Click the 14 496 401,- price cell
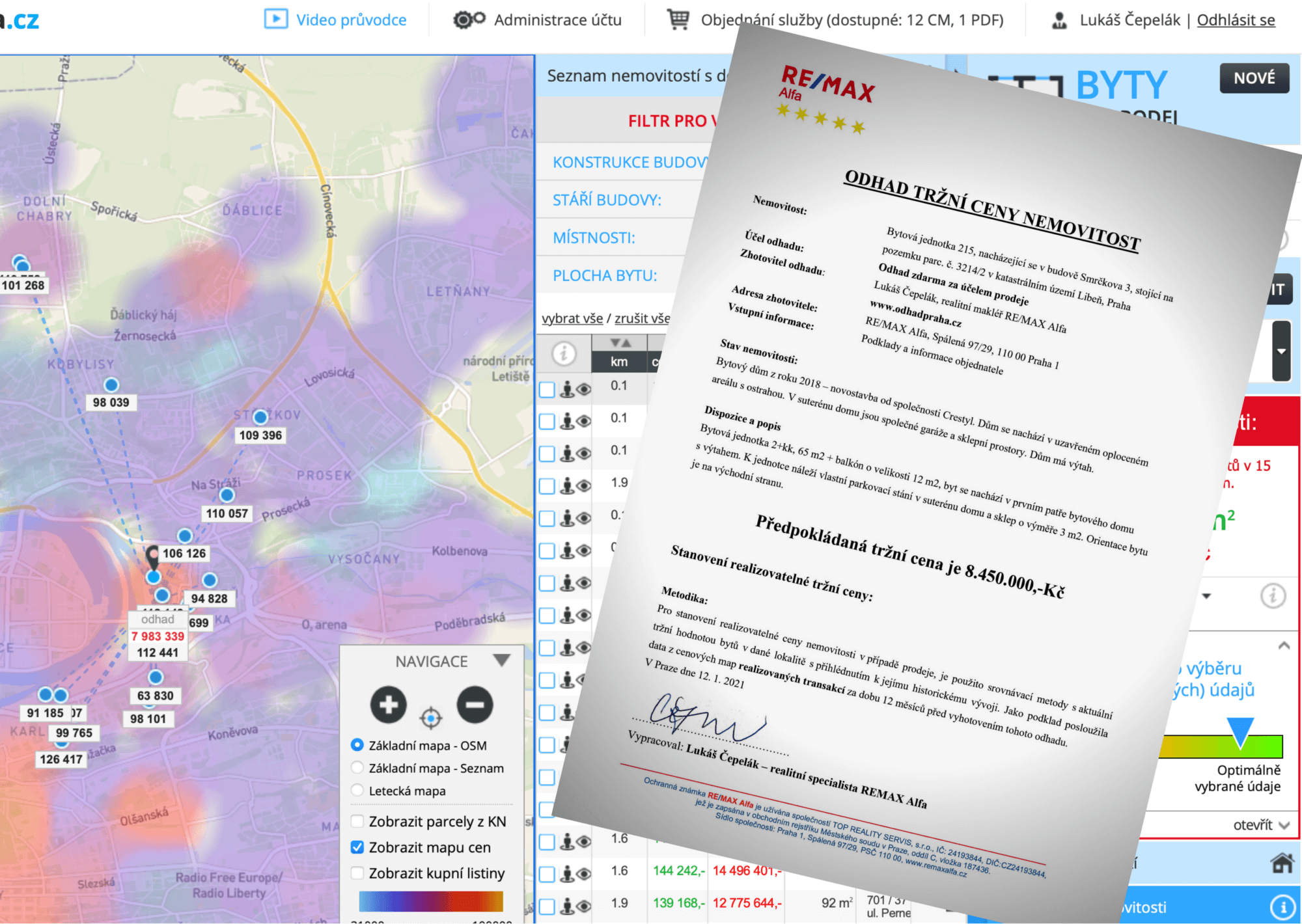This screenshot has height=924, width=1302. coord(746,871)
